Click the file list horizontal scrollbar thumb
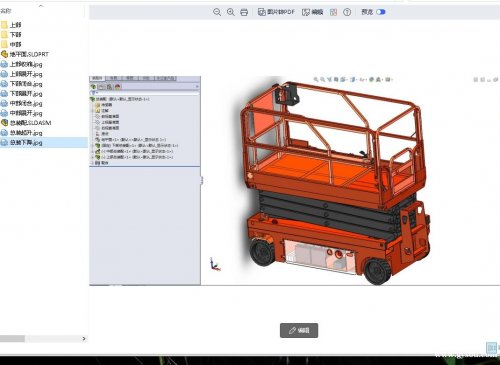Screen dimensions: 500x365 coord(12,339)
